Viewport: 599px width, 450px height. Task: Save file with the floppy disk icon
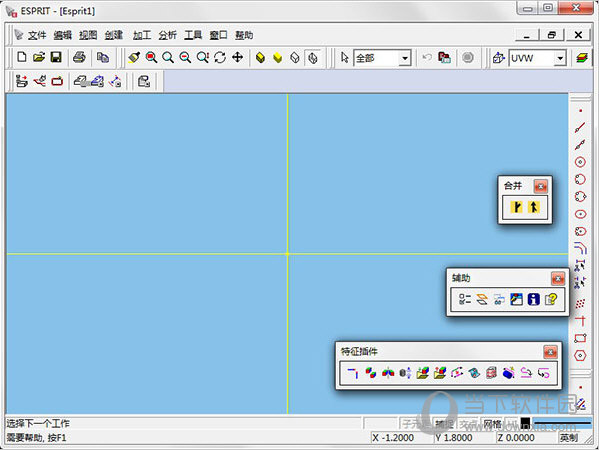click(x=56, y=57)
